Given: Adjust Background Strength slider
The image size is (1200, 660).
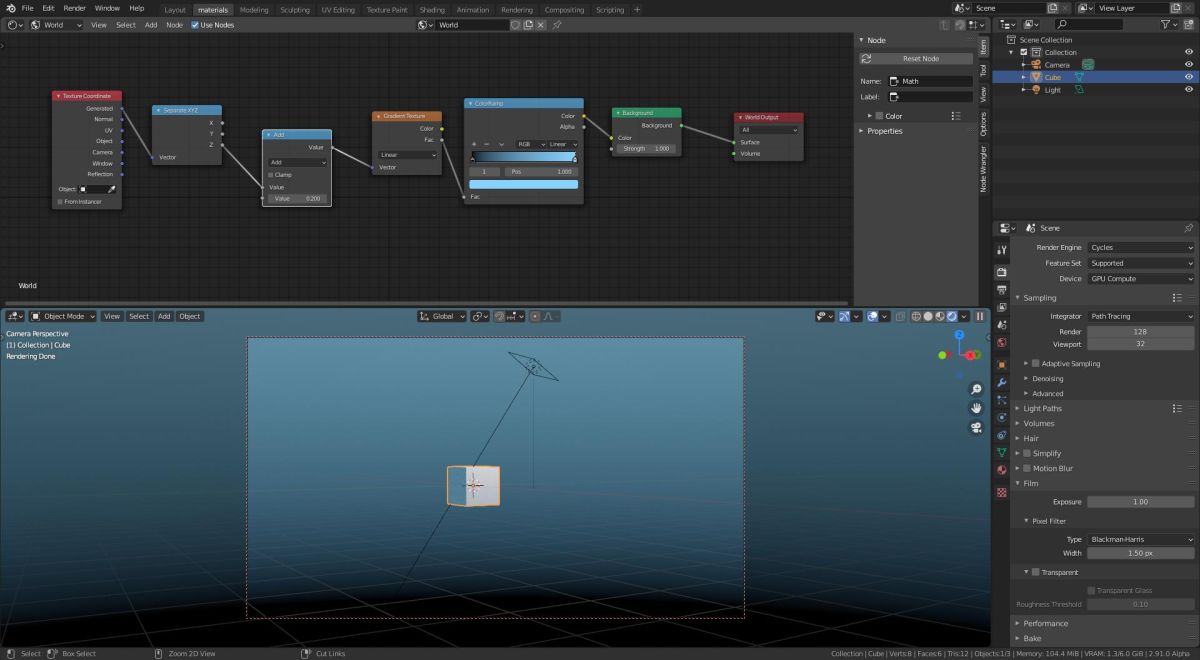Looking at the screenshot, I should click(646, 148).
